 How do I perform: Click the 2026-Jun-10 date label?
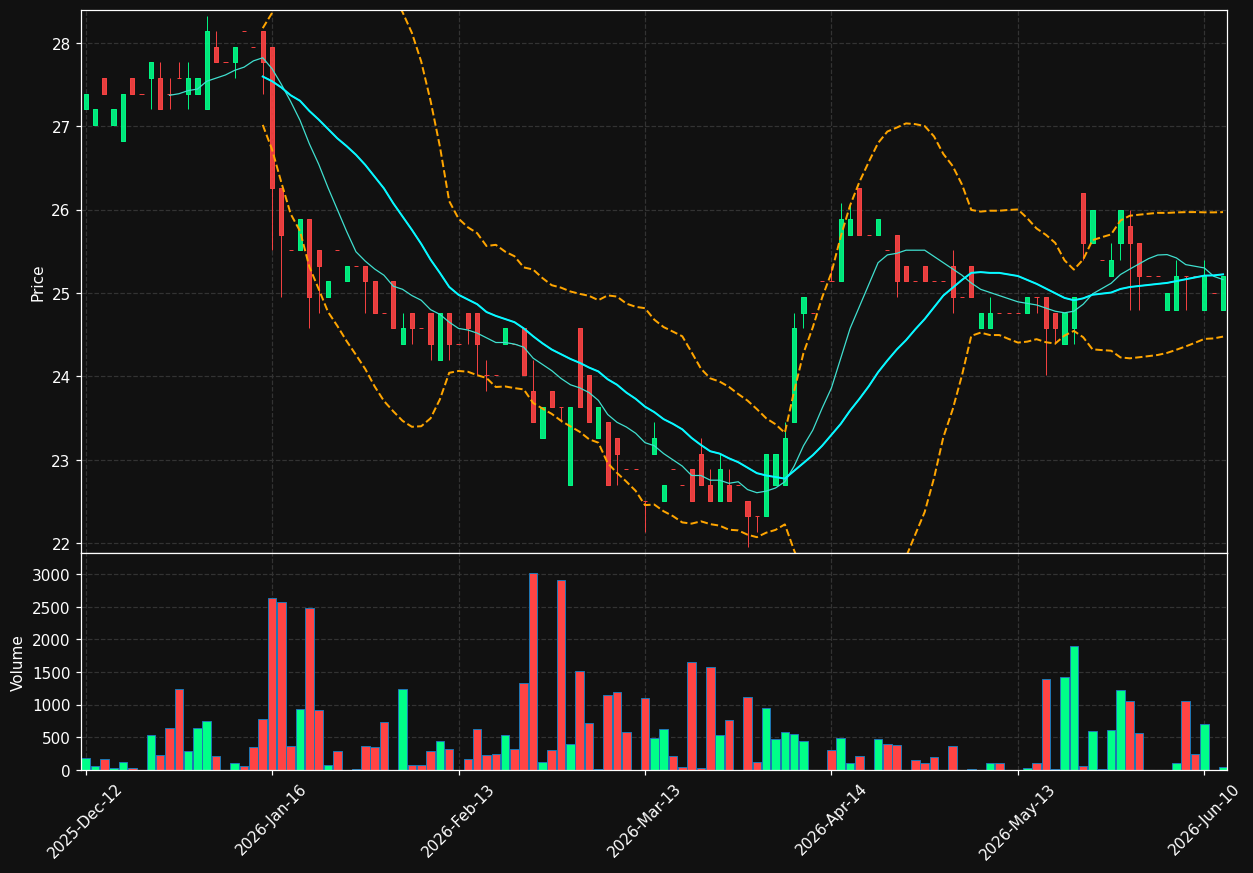(1204, 820)
